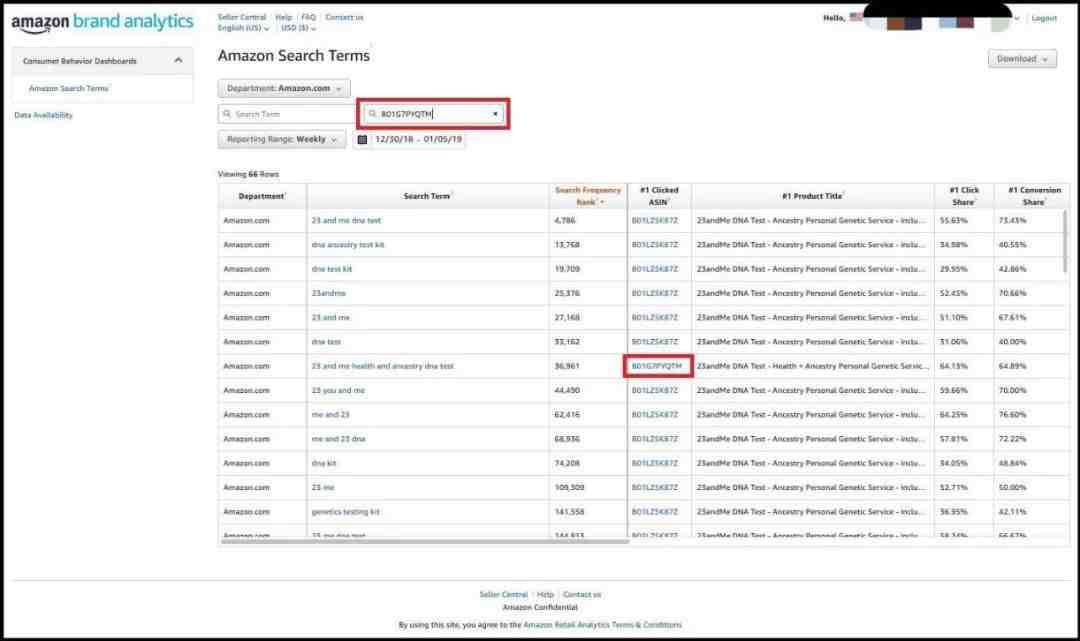Open the Reporting Range: Weekly dropdown
The height and width of the screenshot is (641, 1080).
click(x=282, y=139)
